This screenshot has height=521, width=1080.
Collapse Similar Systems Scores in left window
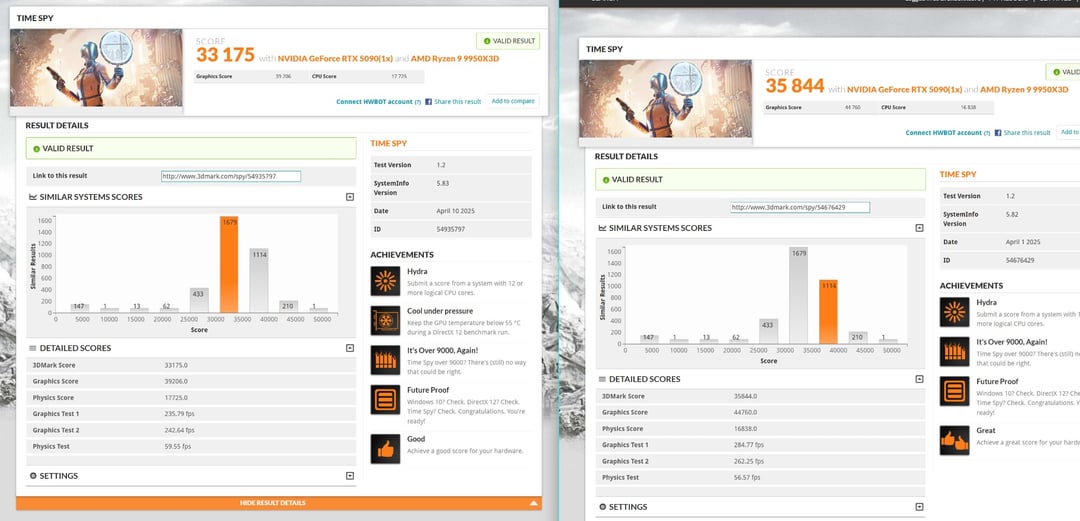click(x=350, y=197)
